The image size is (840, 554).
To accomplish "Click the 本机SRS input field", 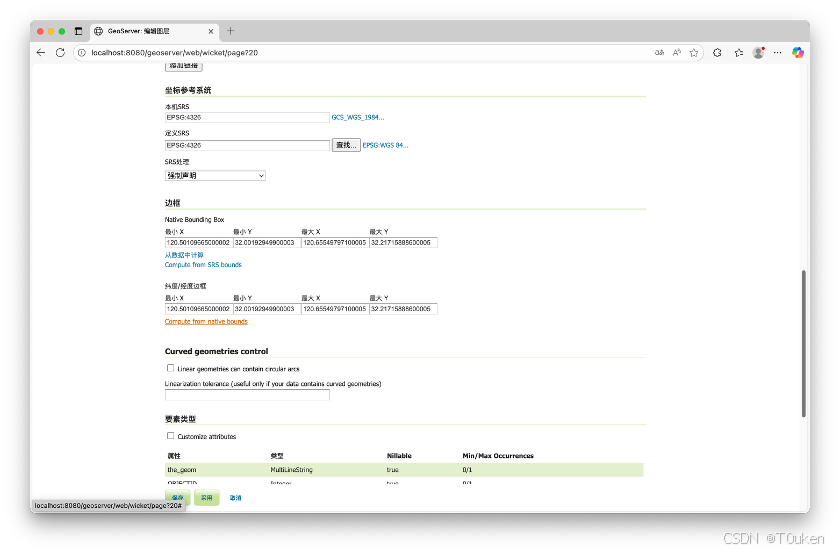I will tap(247, 117).
